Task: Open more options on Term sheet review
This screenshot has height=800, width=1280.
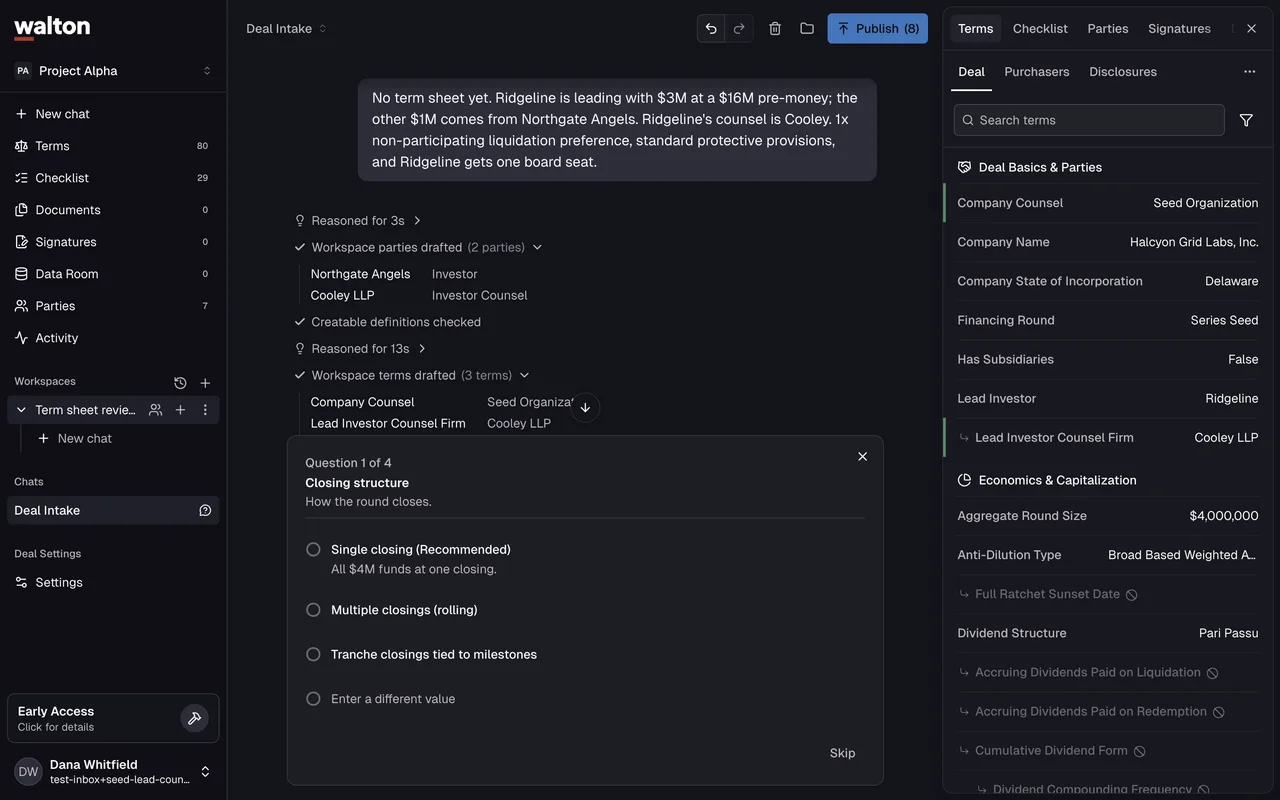Action: pos(205,410)
